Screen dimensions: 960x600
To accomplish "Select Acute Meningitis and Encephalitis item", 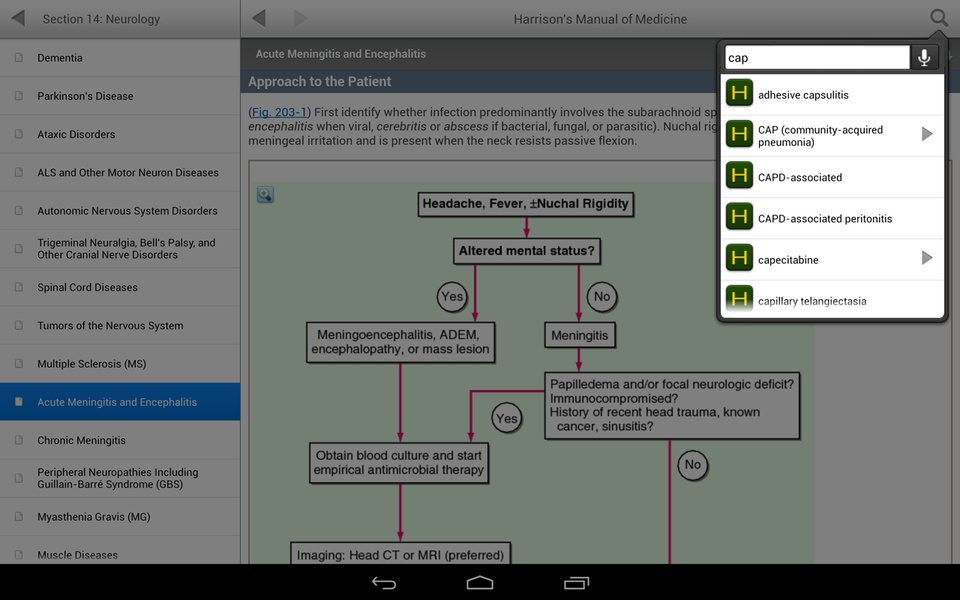I will pos(120,402).
